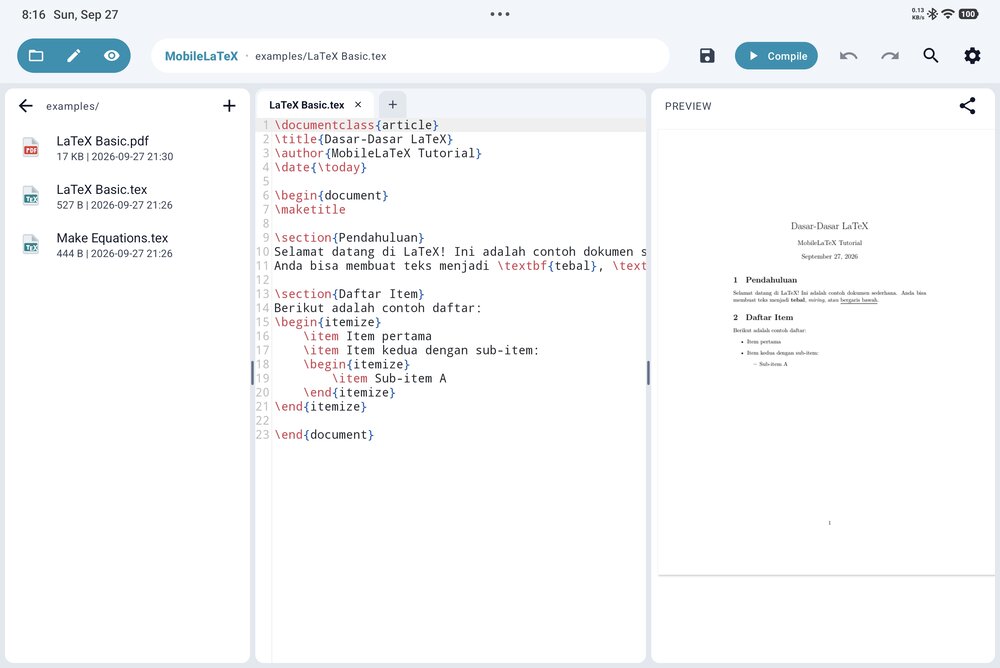Open LaTeX Basic.tex in the file list
The height and width of the screenshot is (668, 1000).
coord(128,197)
